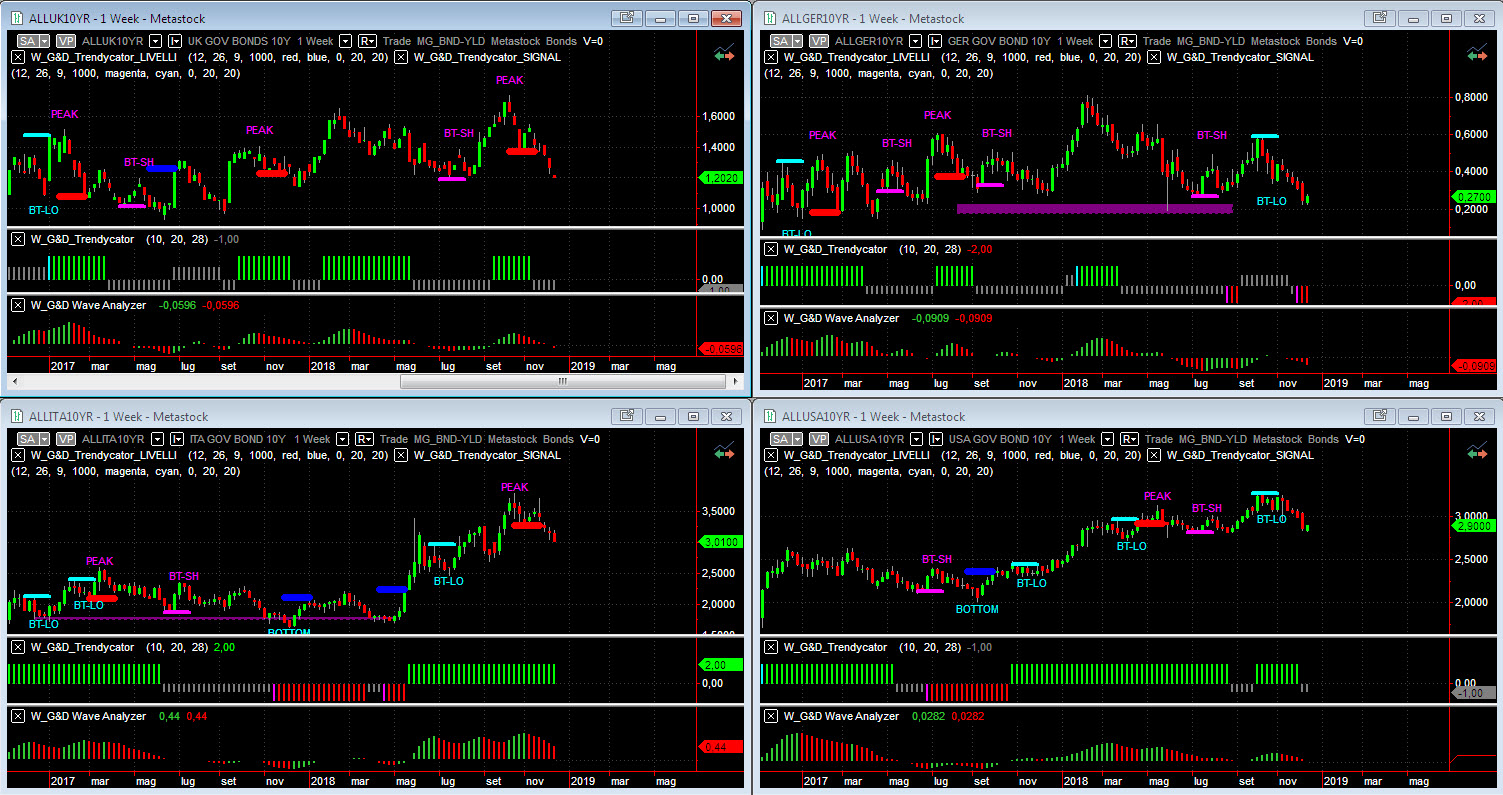Image resolution: width=1503 pixels, height=795 pixels.
Task: Click the green 0,2700 price tag in ALLGER10YR chart
Action: click(1475, 198)
